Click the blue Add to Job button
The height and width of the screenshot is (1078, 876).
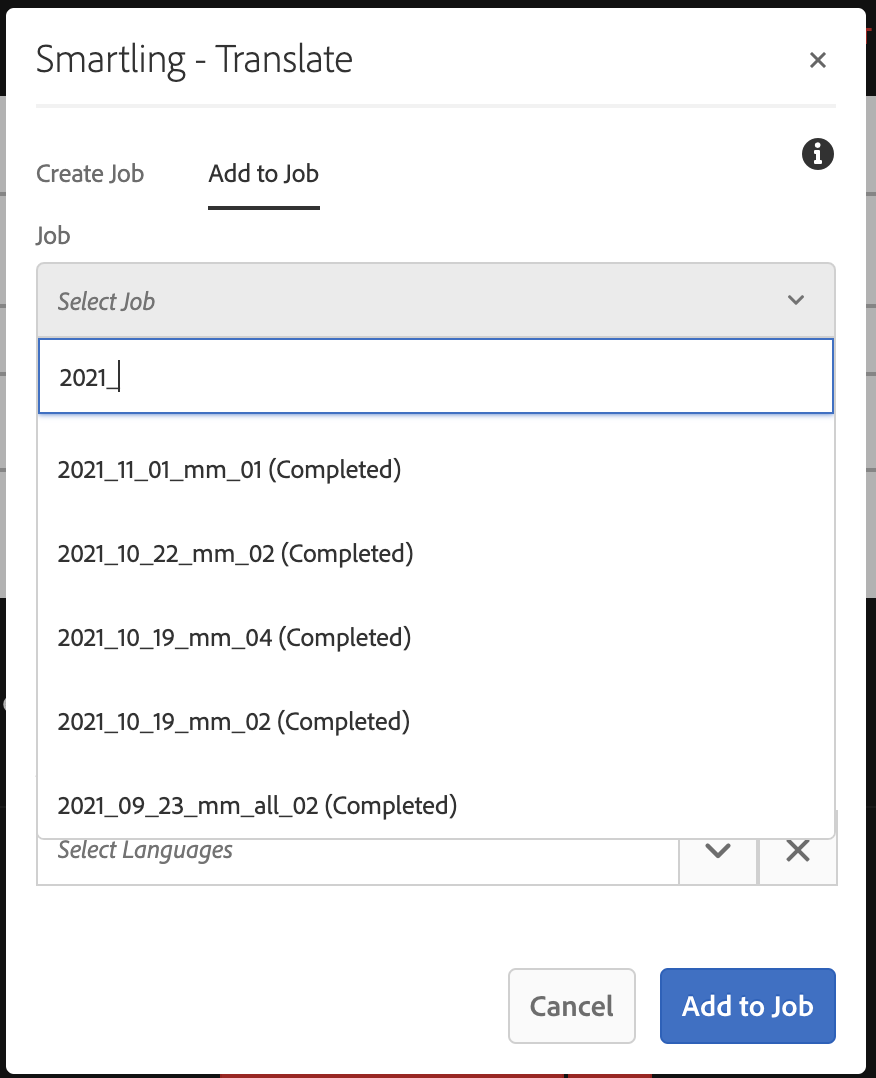click(747, 1006)
